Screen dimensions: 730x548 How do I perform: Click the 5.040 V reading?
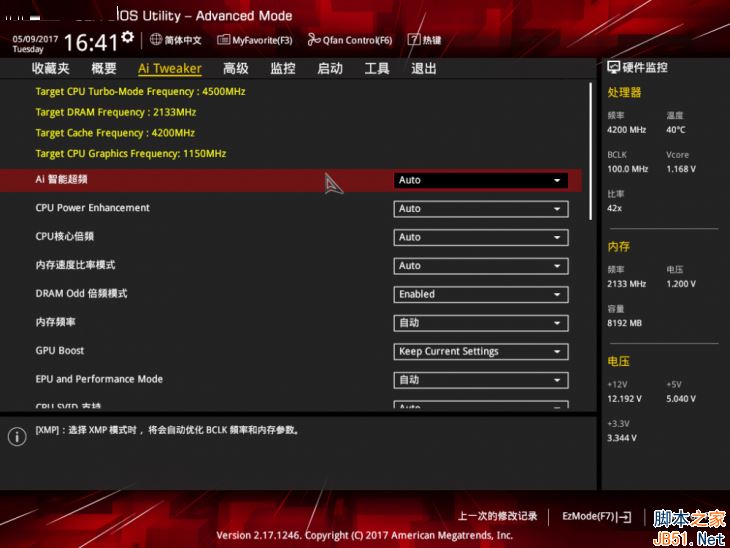681,399
